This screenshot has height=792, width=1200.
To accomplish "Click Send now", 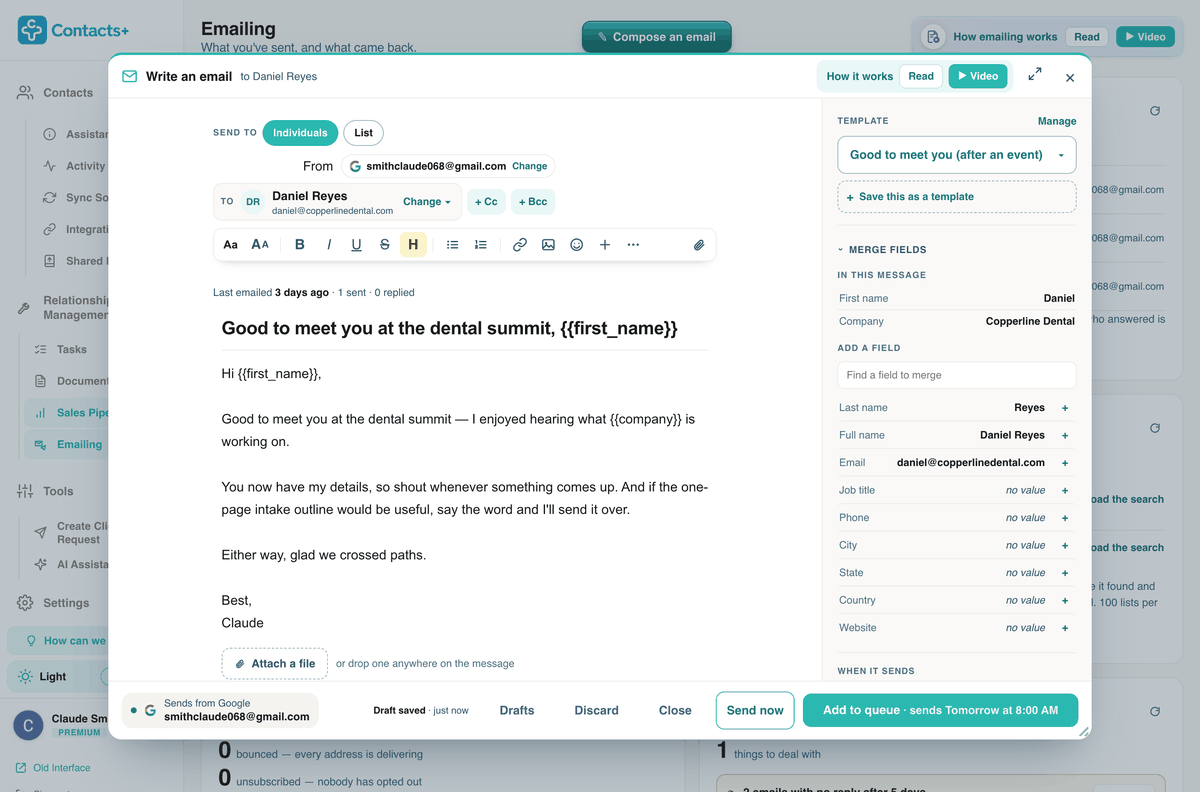I will point(755,711).
